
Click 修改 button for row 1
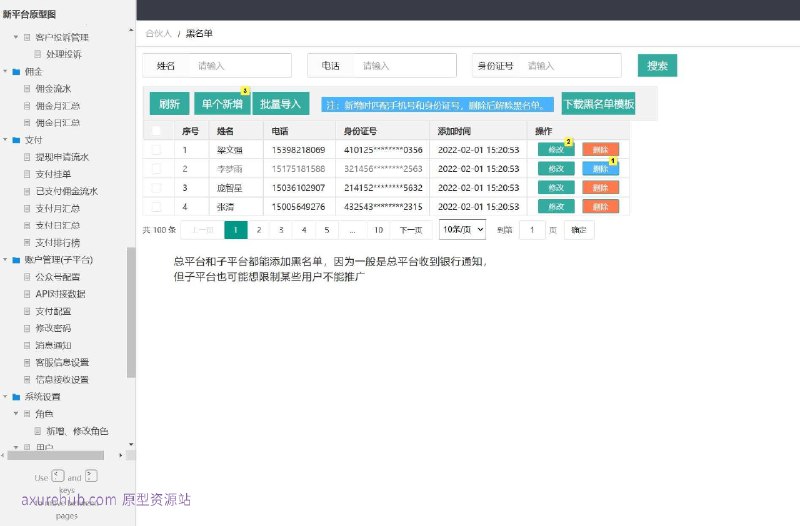point(556,149)
